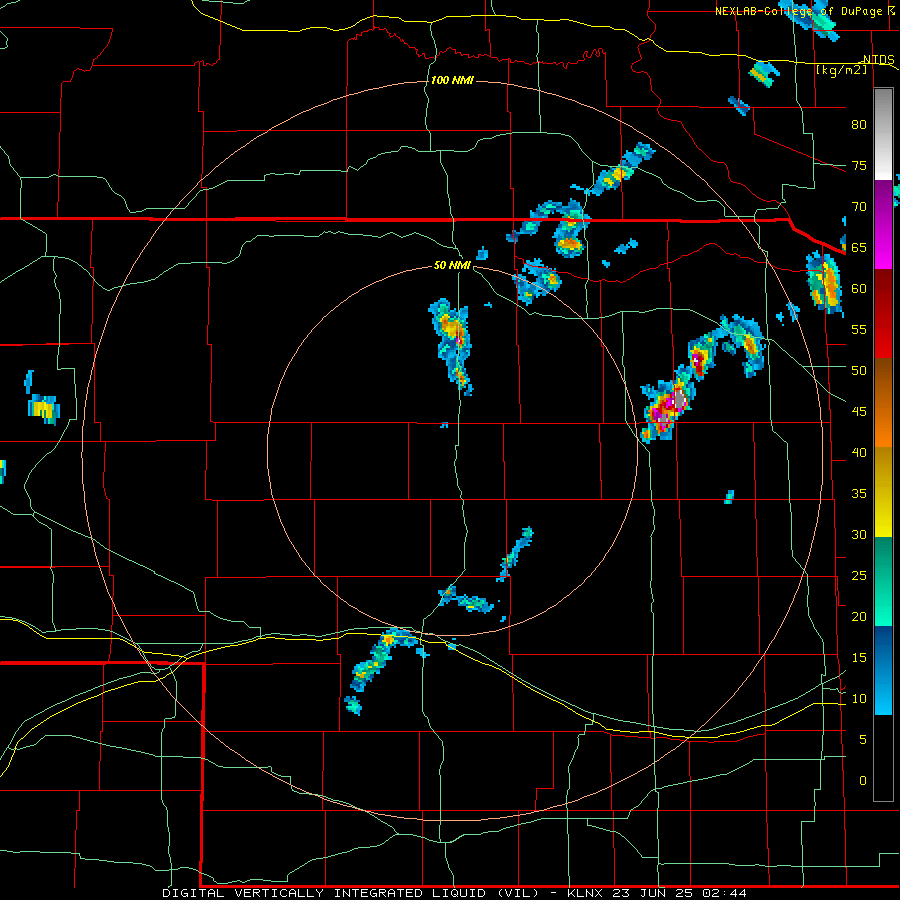Click the NTDS label above the legend

tap(879, 60)
